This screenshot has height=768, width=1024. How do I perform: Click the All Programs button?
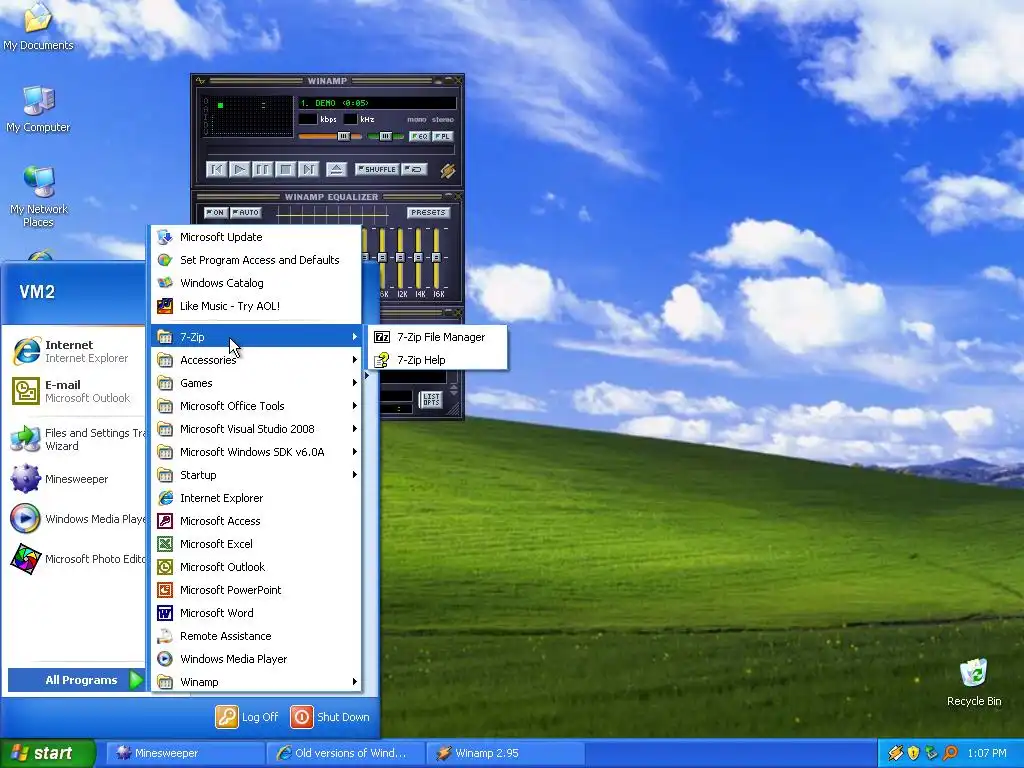click(76, 680)
